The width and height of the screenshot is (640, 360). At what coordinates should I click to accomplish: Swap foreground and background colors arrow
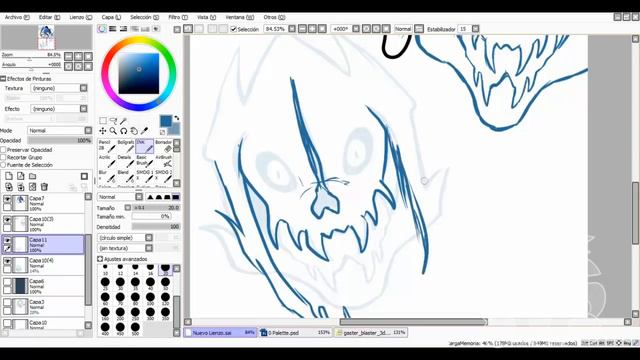tap(177, 118)
